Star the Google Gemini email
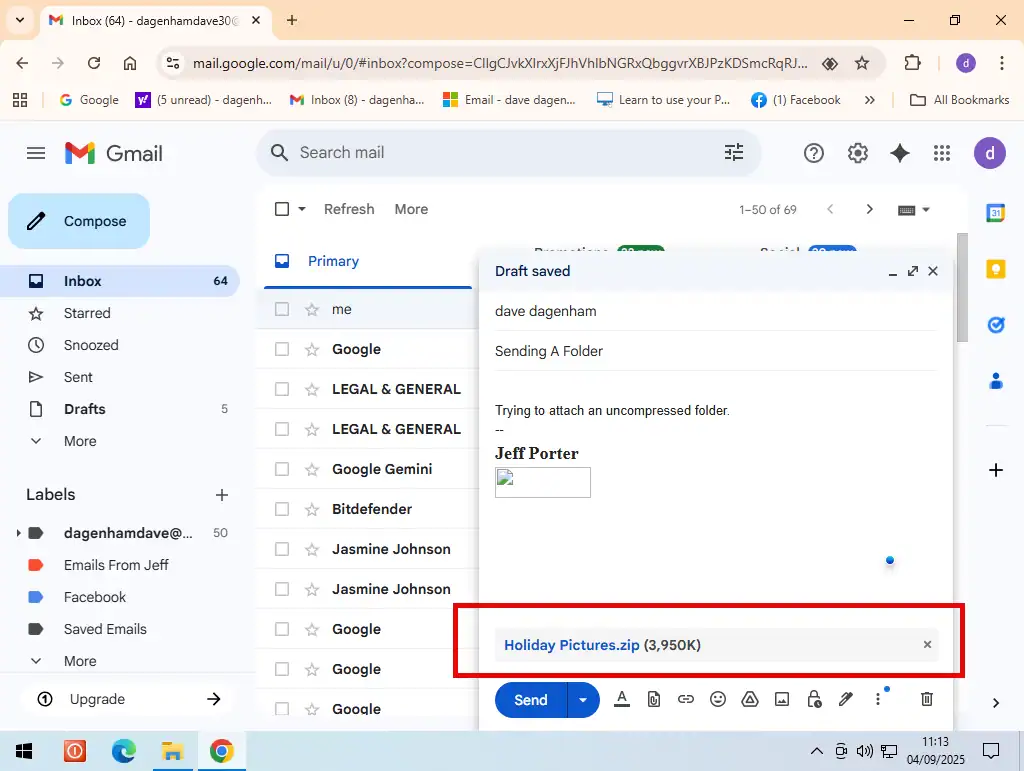This screenshot has height=771, width=1024. (x=312, y=469)
